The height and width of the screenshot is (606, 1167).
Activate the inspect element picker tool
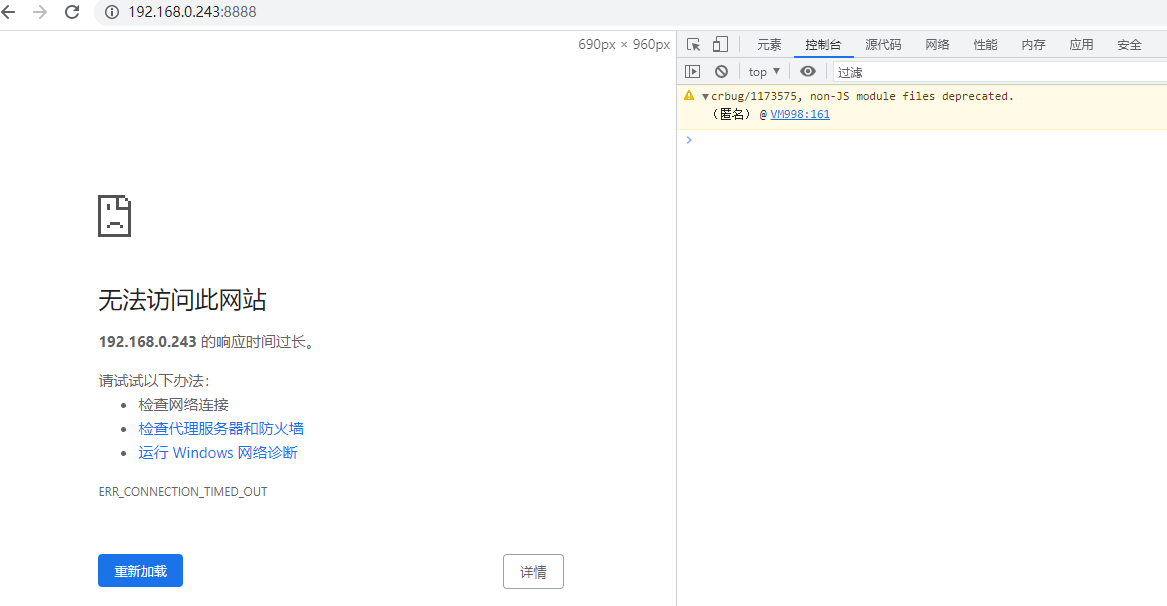(x=693, y=44)
